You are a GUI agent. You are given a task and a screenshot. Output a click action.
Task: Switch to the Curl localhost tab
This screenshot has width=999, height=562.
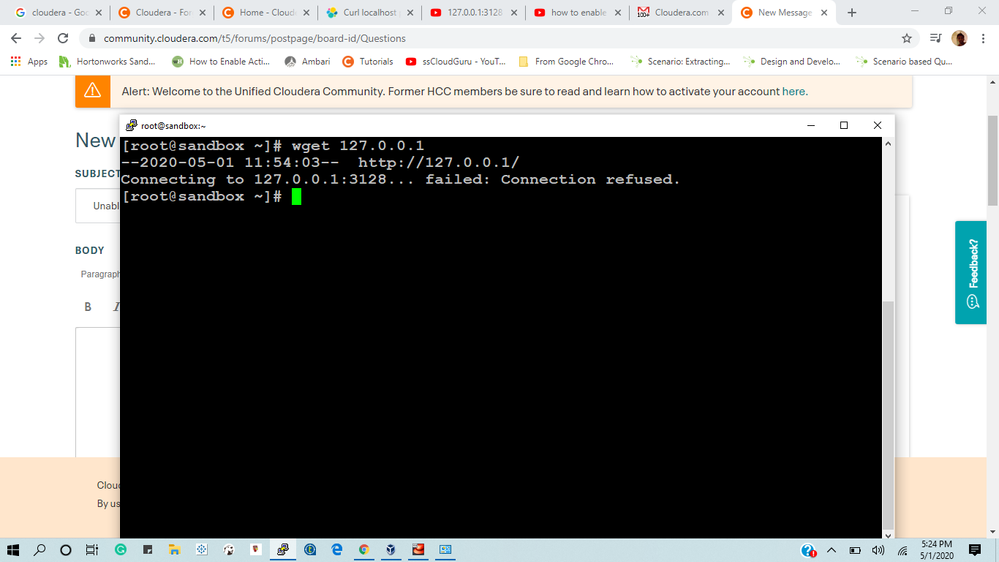click(370, 13)
